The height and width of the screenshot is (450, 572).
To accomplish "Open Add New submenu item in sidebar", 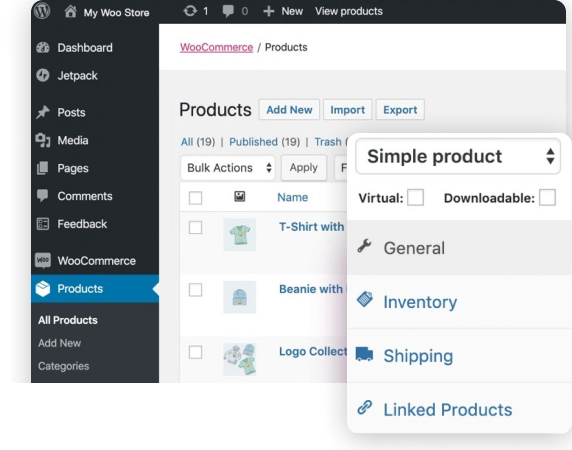I will 59,343.
